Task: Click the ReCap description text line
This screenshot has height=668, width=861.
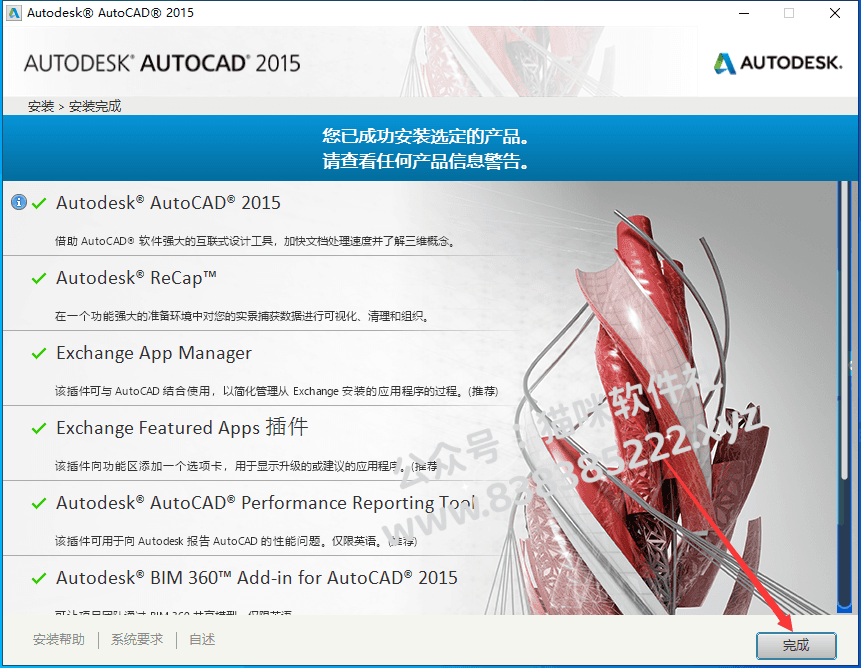Action: (x=242, y=316)
